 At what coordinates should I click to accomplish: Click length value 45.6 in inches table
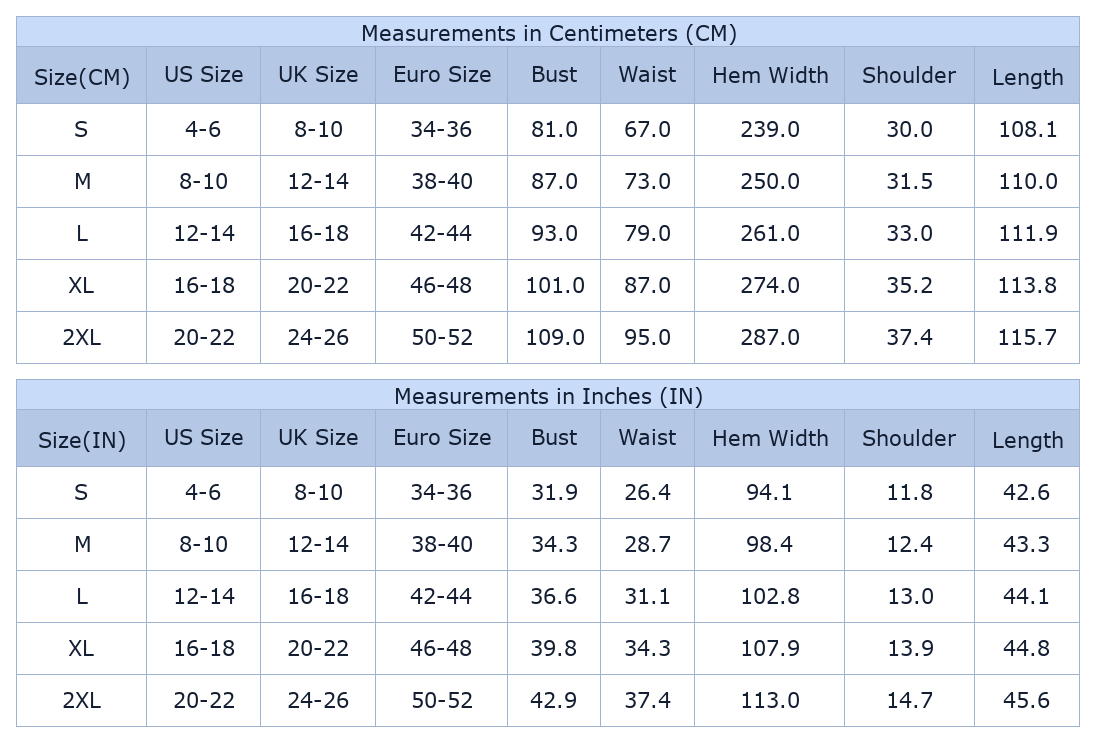click(x=1026, y=701)
